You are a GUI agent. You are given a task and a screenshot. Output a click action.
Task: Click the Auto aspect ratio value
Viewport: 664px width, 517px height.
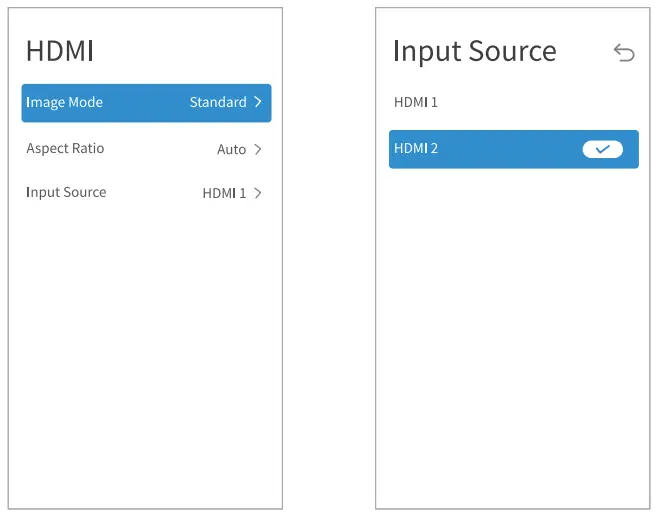click(x=231, y=149)
